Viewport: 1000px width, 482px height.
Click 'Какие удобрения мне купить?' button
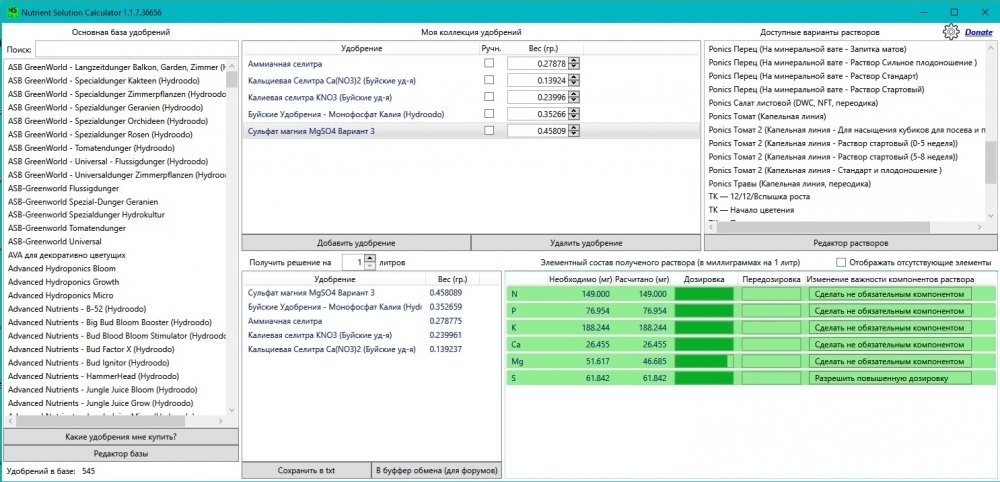[121, 437]
